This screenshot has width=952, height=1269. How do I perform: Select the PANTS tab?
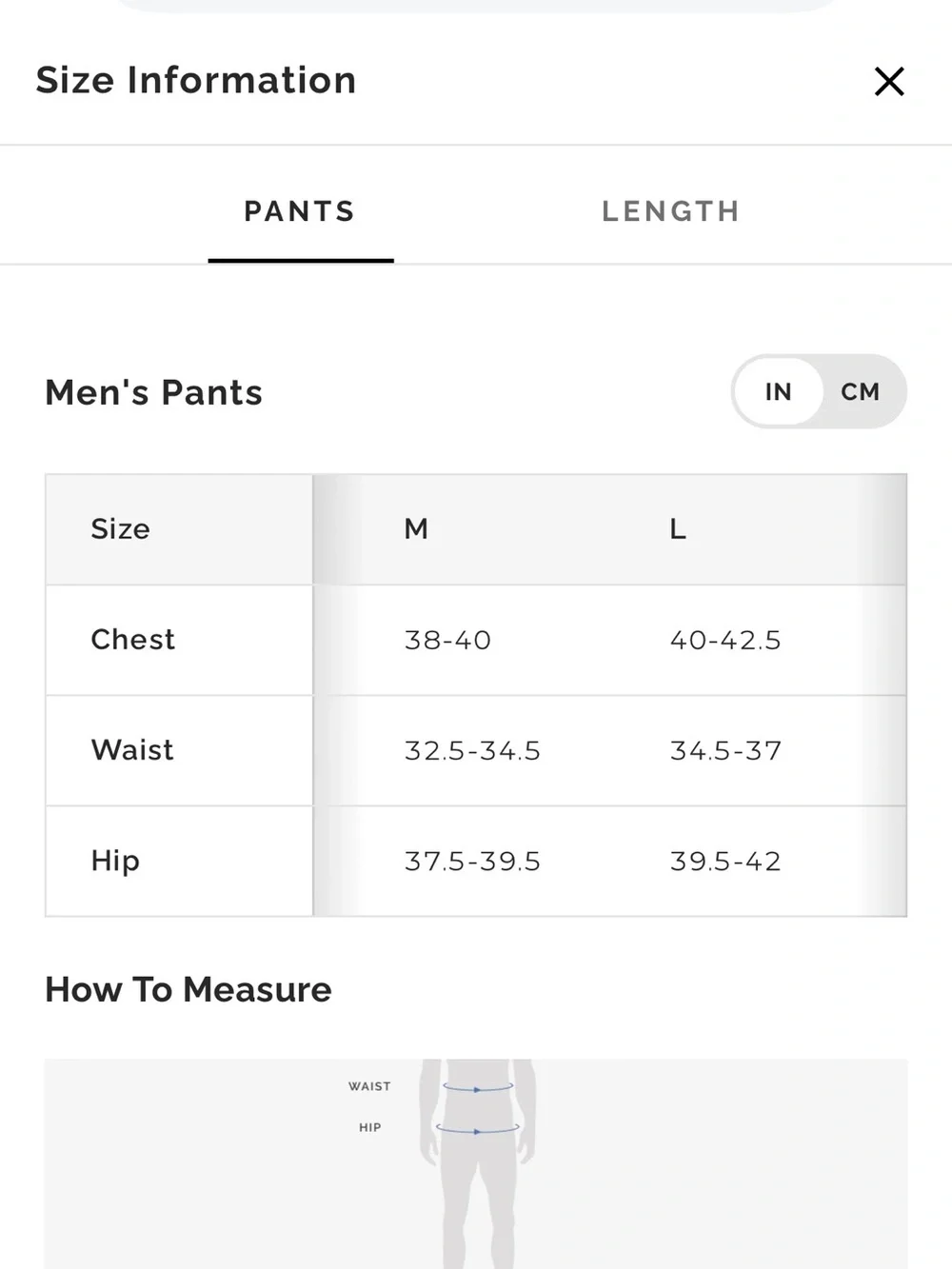[x=300, y=211]
